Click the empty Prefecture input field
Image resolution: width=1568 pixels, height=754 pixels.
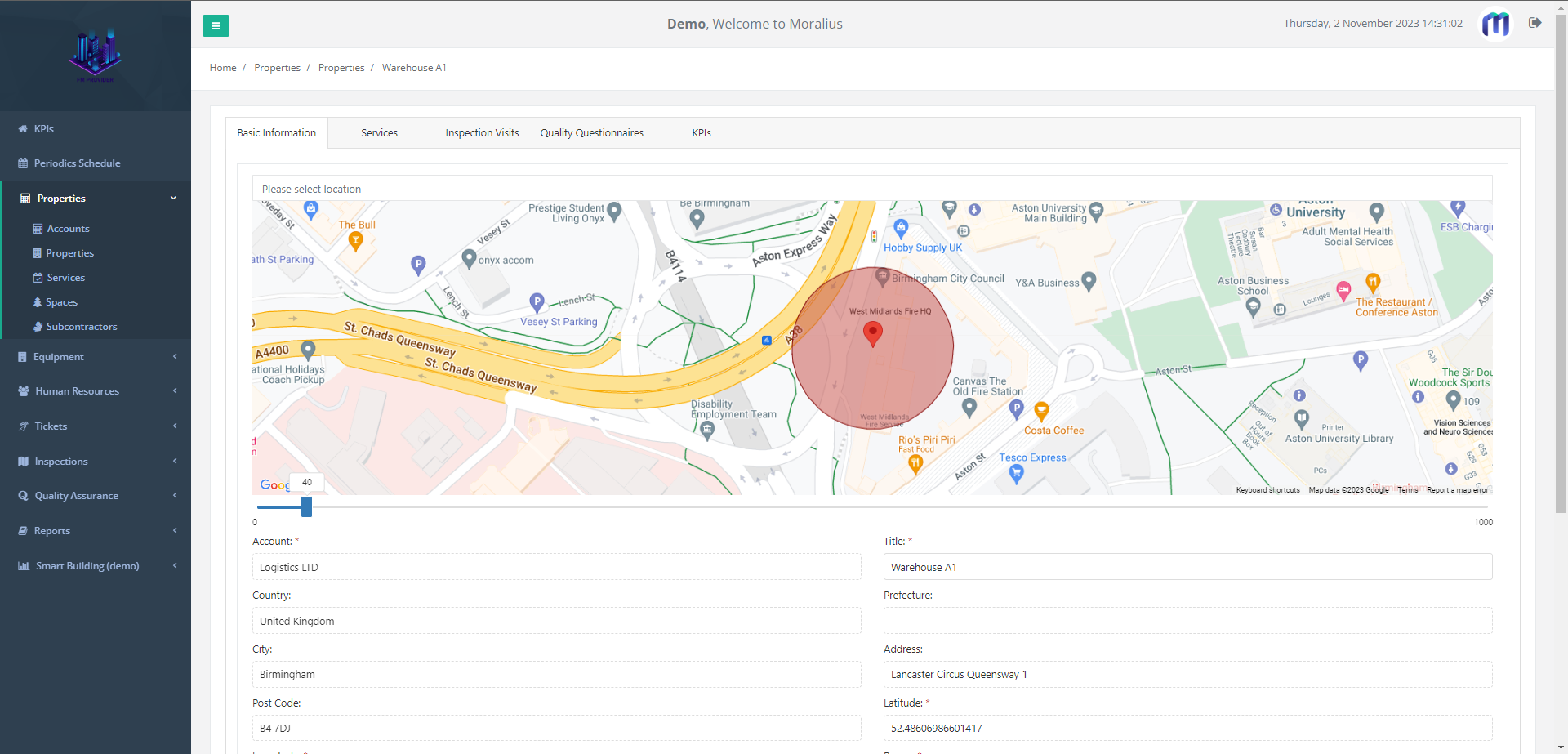pyautogui.click(x=1187, y=621)
